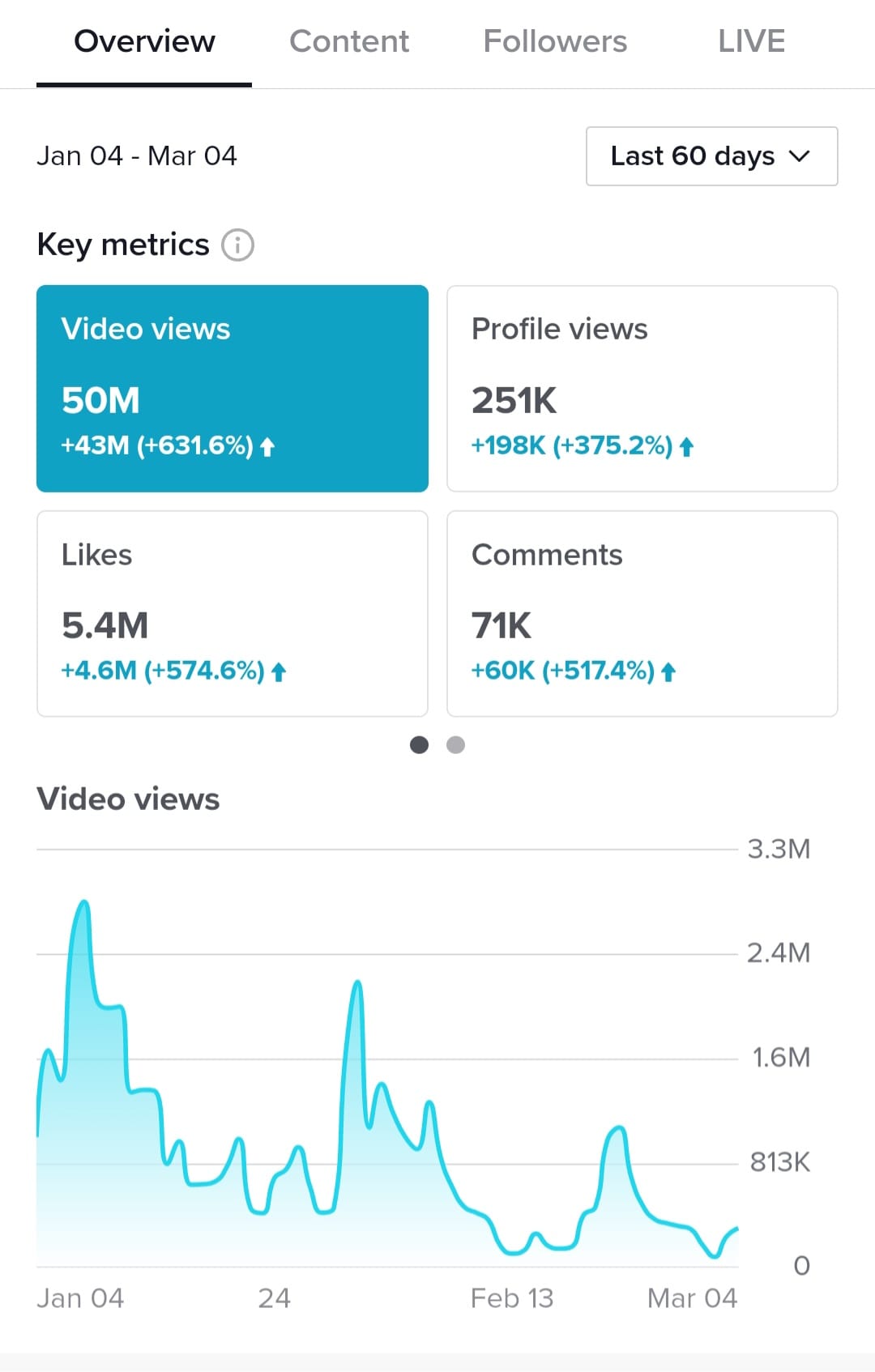
Task: Open the Key metrics info icon
Action: (x=237, y=245)
